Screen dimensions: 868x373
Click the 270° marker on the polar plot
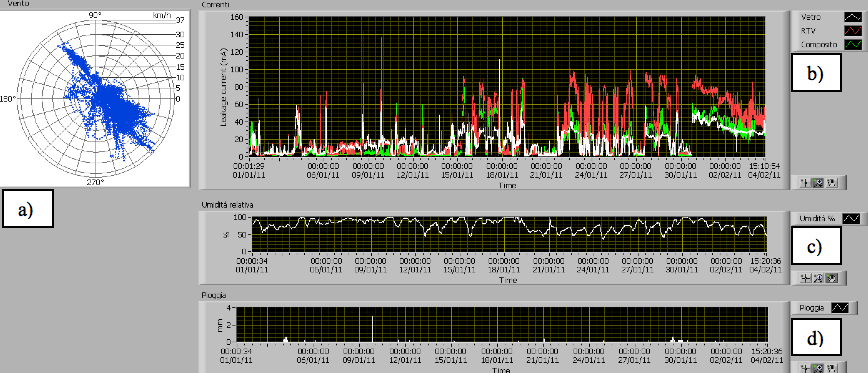click(x=95, y=182)
